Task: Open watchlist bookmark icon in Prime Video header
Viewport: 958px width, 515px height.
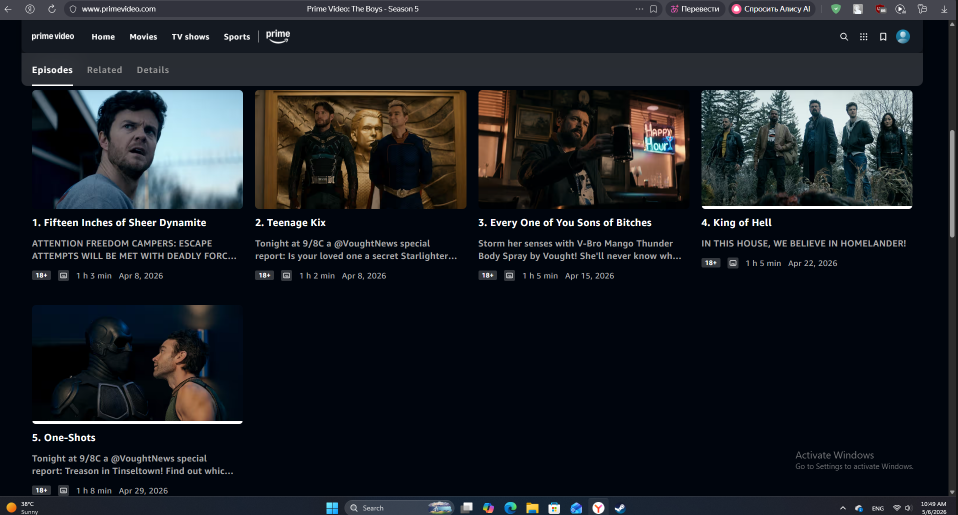Action: [883, 37]
